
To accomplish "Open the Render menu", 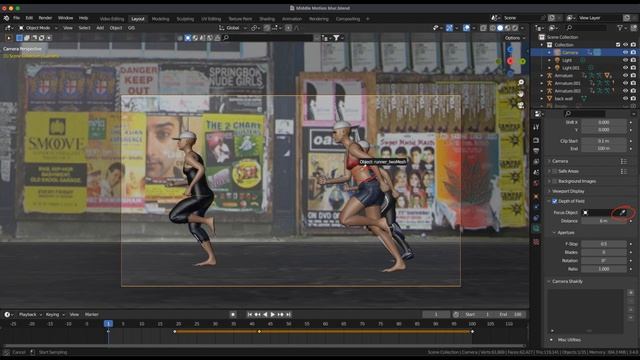I will (45, 18).
